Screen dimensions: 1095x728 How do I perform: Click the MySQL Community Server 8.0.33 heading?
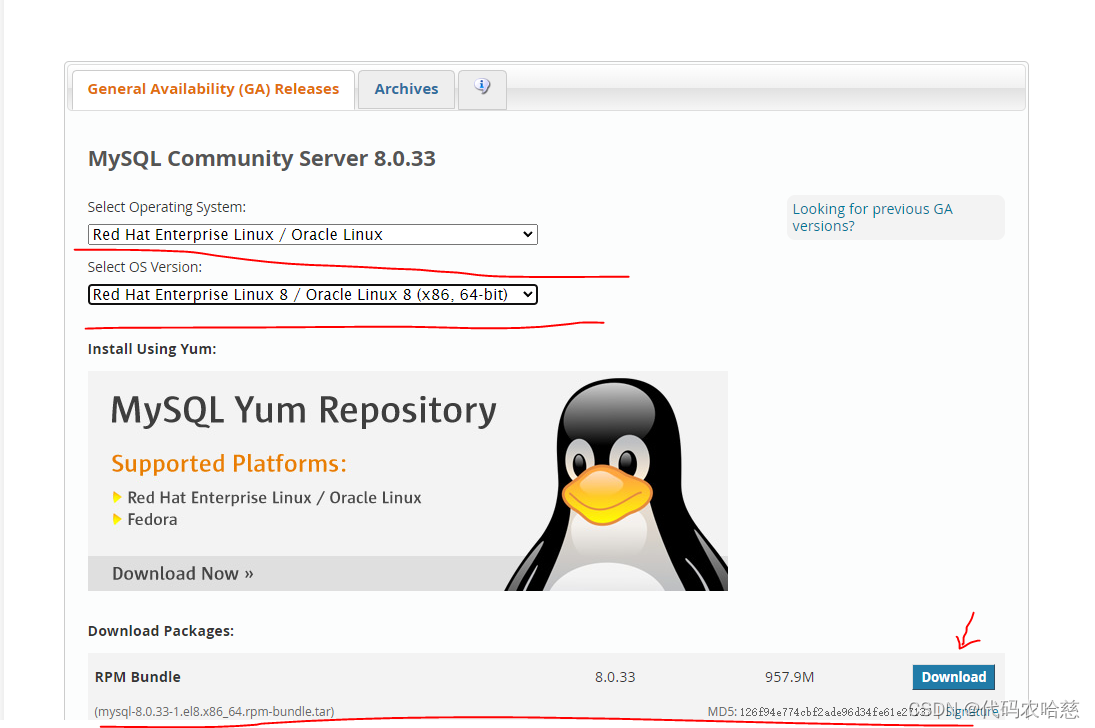click(261, 158)
